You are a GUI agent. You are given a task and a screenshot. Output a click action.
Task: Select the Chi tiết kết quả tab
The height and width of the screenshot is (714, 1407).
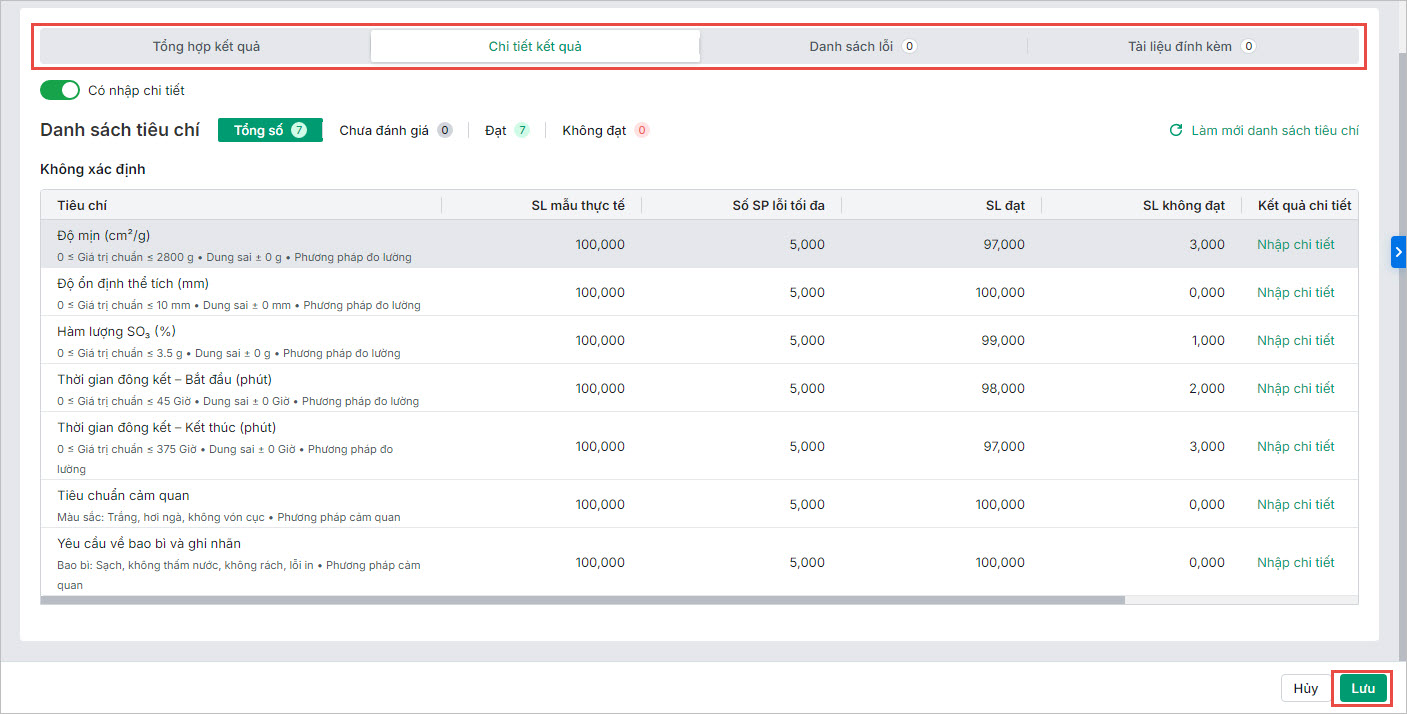point(535,46)
